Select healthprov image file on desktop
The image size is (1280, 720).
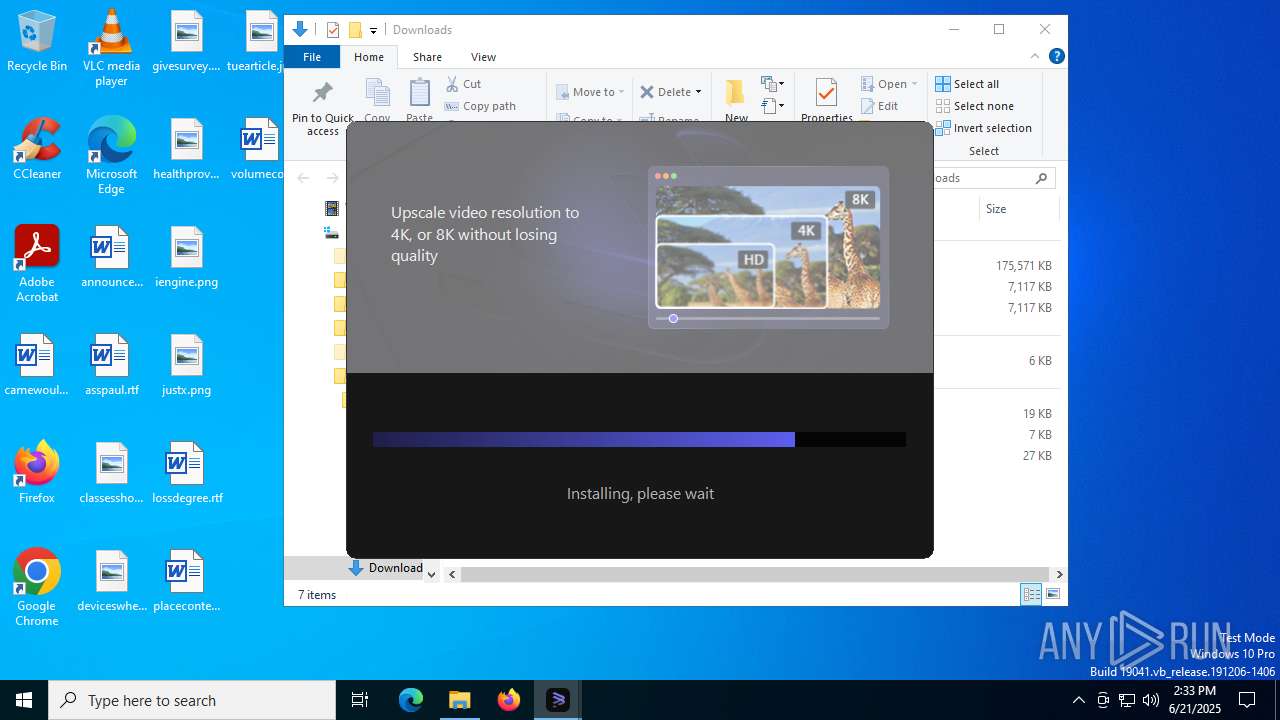(186, 149)
